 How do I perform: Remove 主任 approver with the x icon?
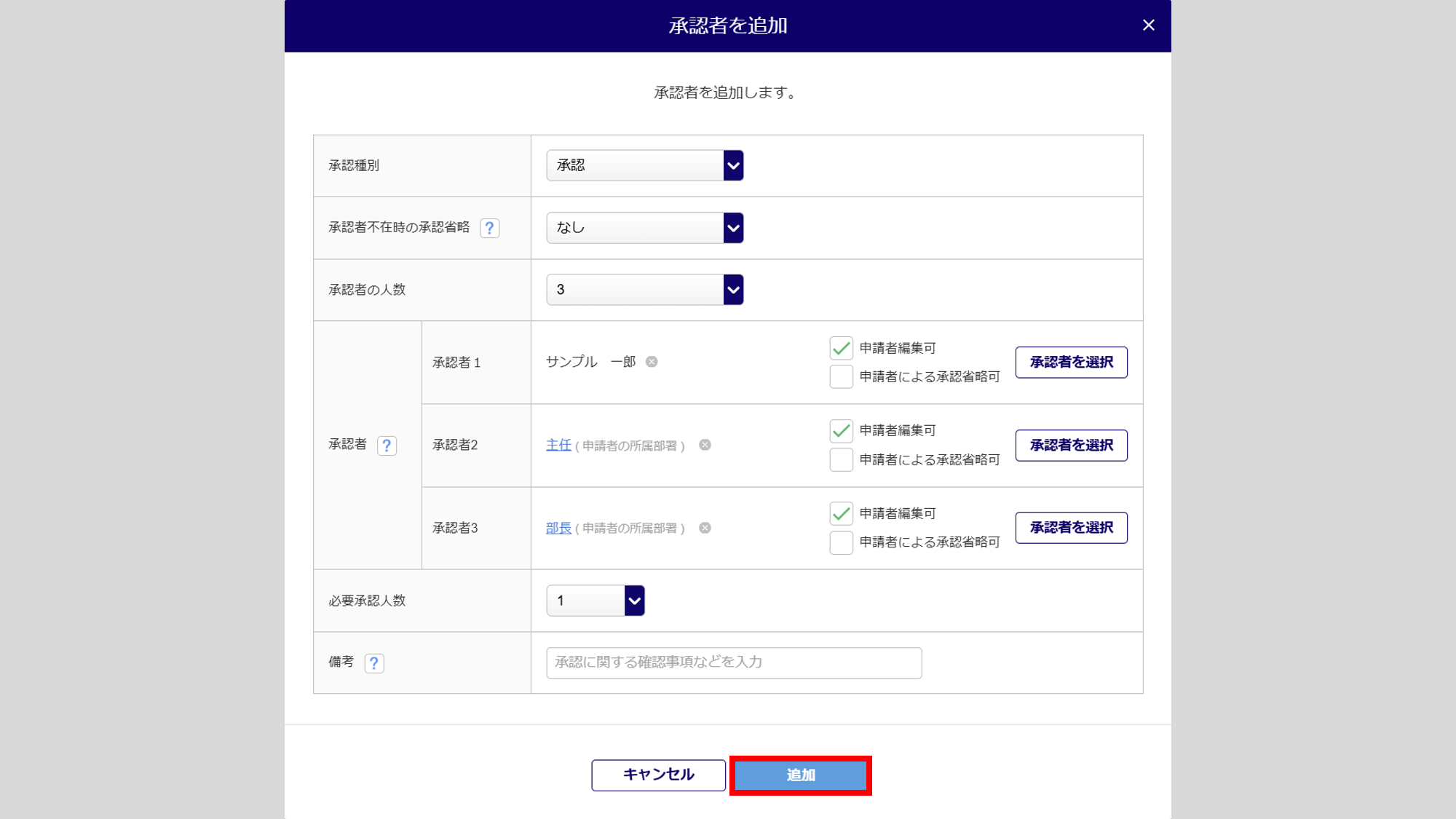click(x=705, y=445)
